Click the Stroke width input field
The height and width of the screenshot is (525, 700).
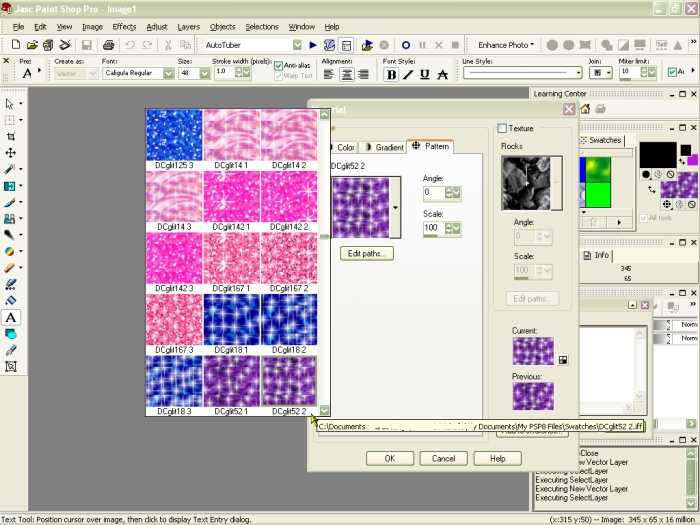[x=225, y=72]
